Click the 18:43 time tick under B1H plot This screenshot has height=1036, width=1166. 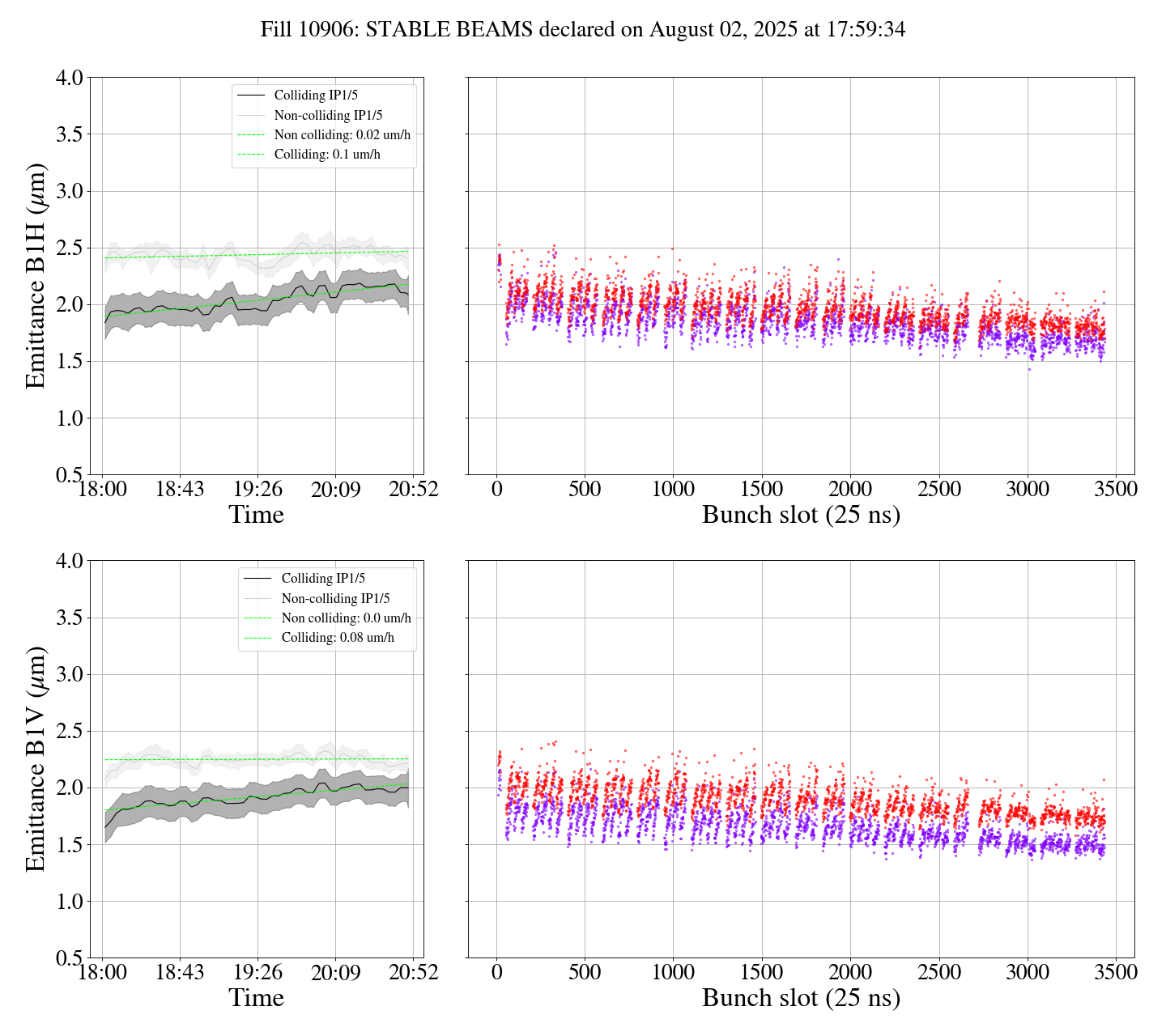coord(179,490)
